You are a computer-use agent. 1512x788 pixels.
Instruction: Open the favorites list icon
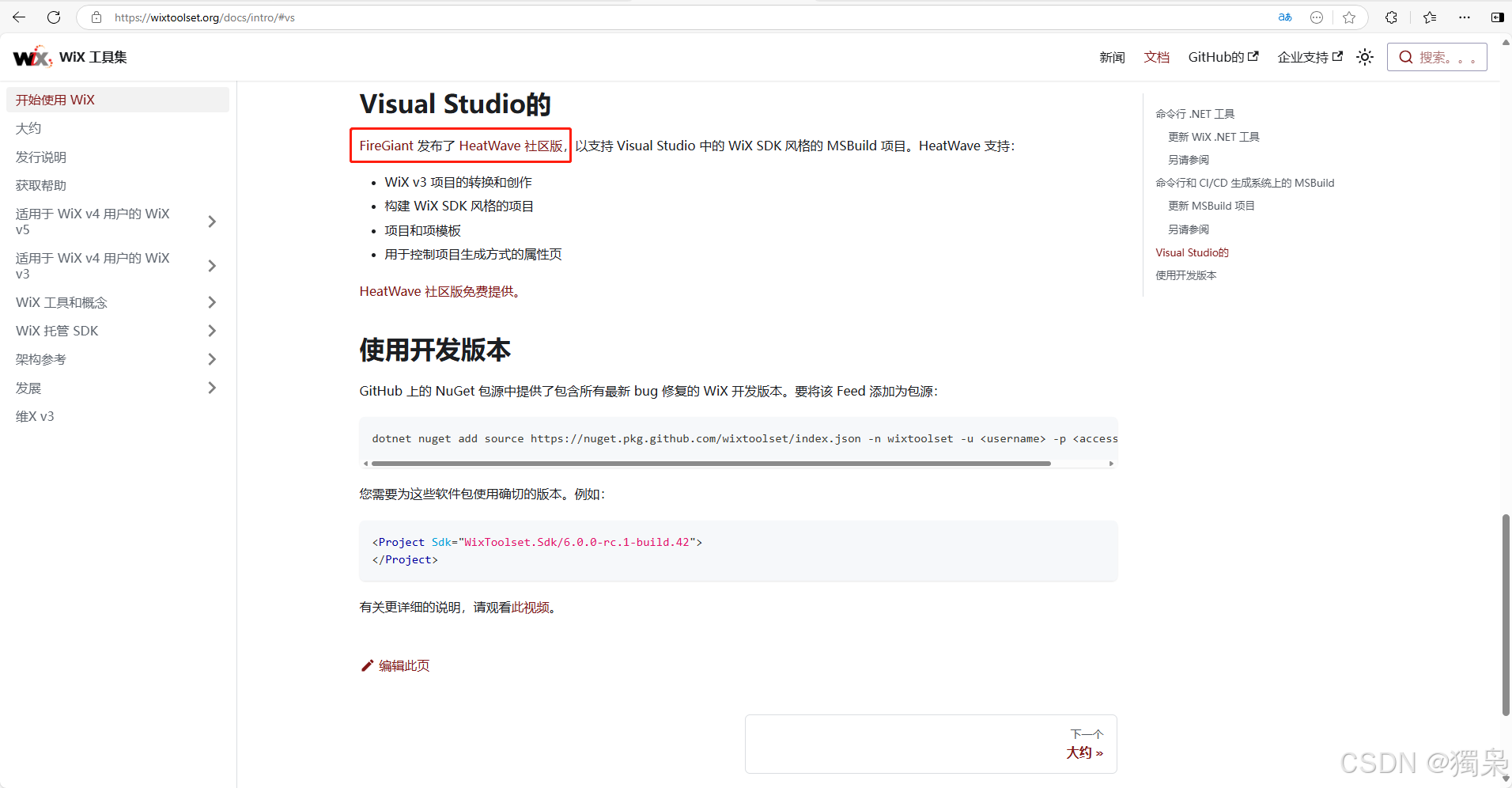tap(1430, 17)
